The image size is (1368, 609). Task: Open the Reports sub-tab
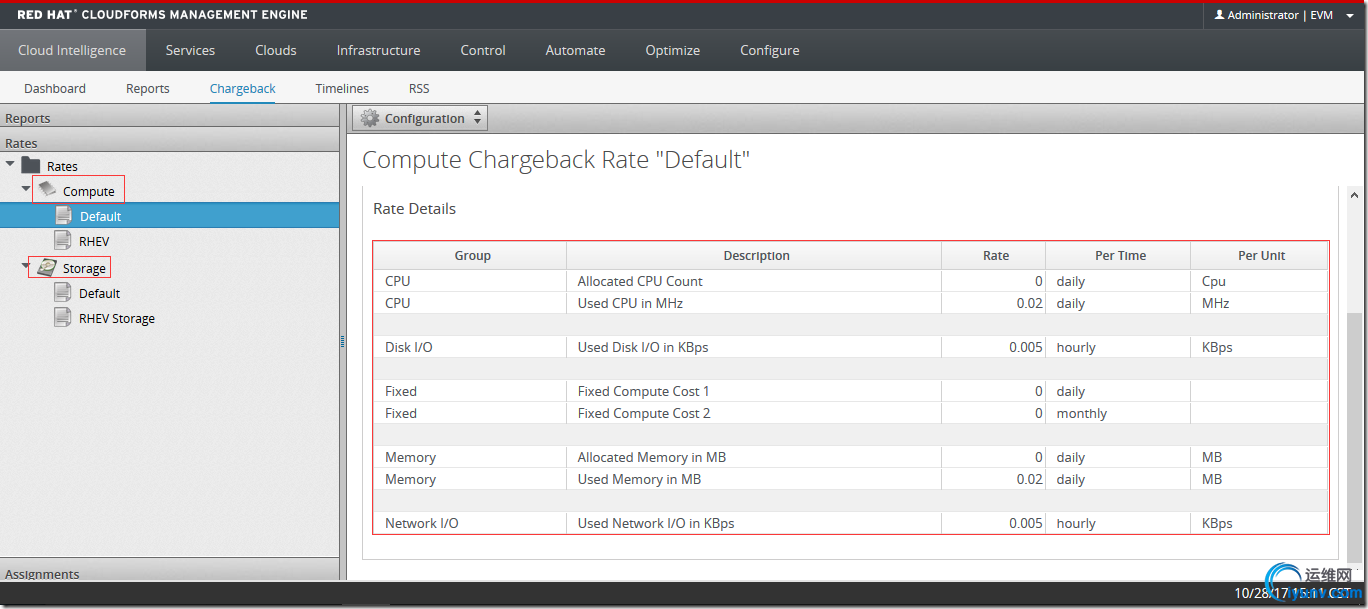(148, 88)
